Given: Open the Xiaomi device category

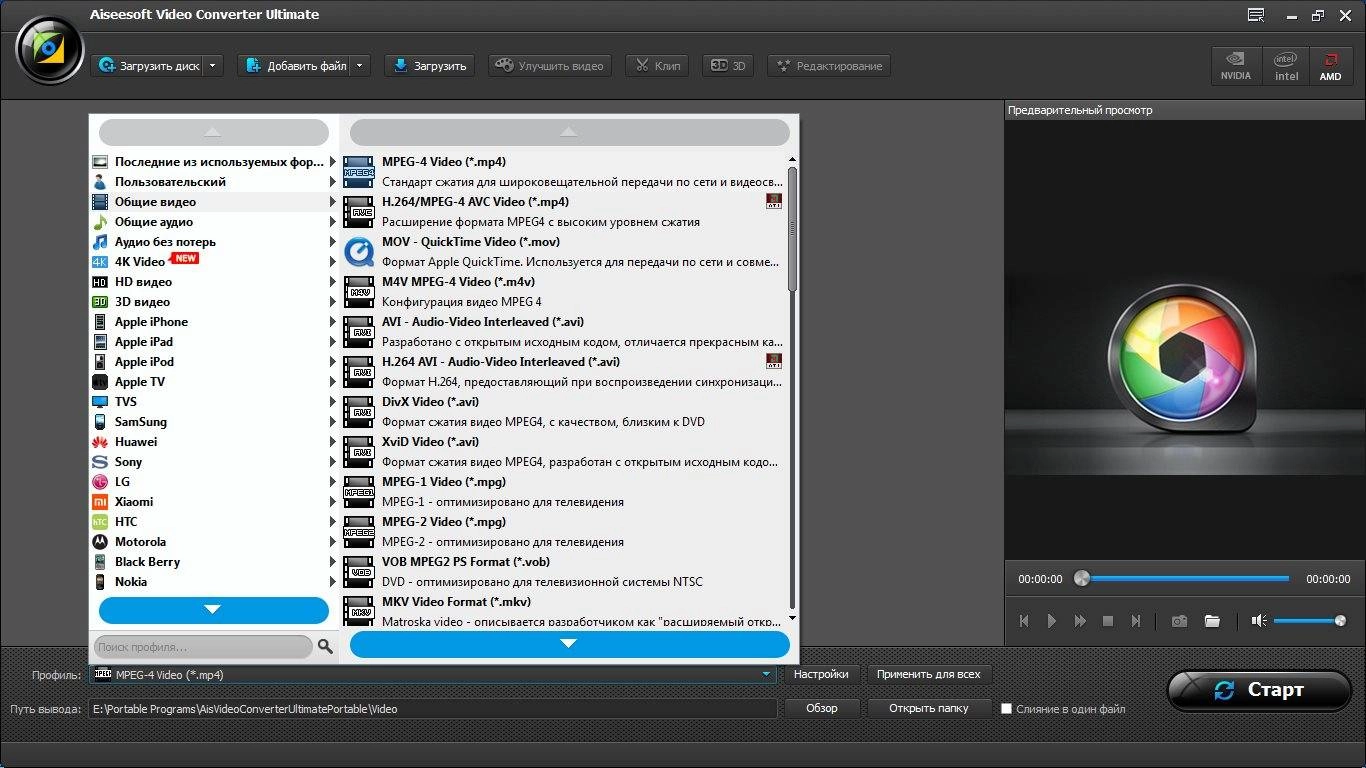Looking at the screenshot, I should click(x=214, y=502).
